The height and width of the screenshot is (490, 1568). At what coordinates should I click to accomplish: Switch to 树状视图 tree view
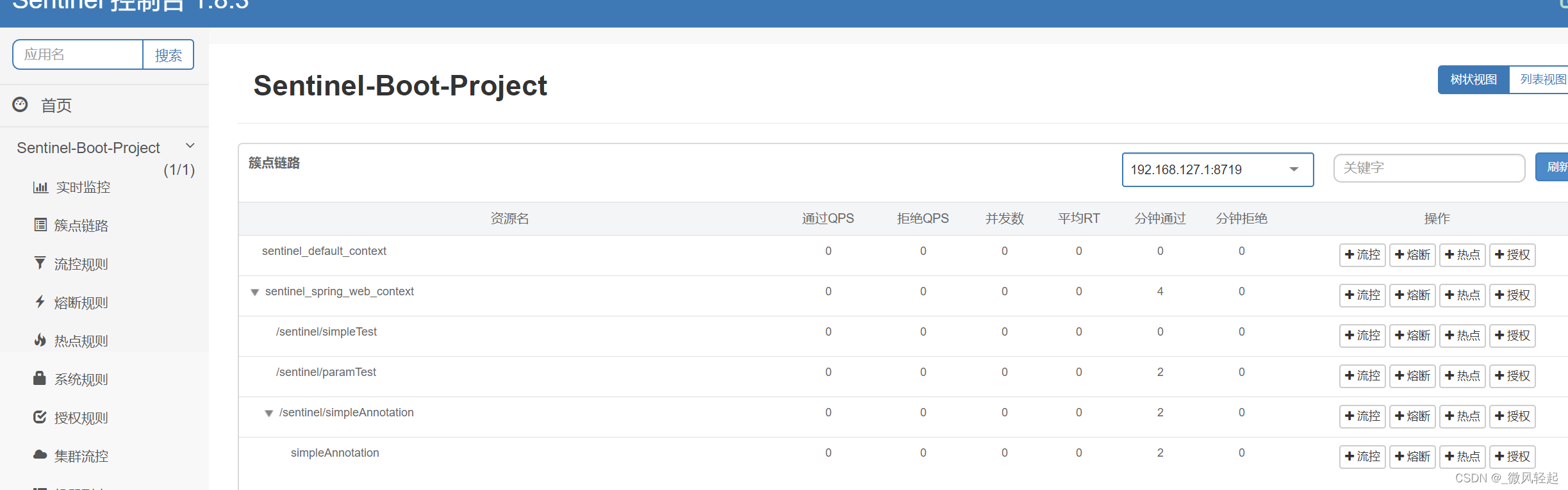(x=1474, y=80)
